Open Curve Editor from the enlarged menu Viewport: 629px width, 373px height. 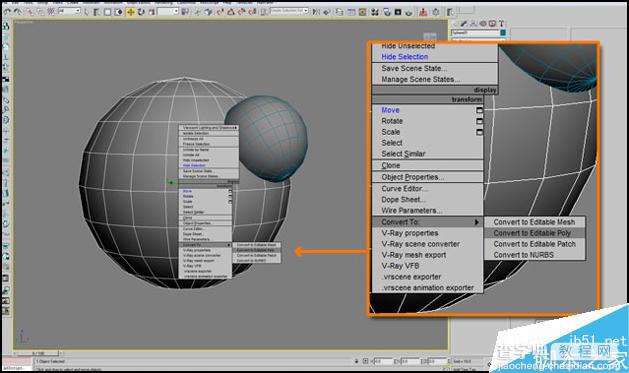point(404,189)
